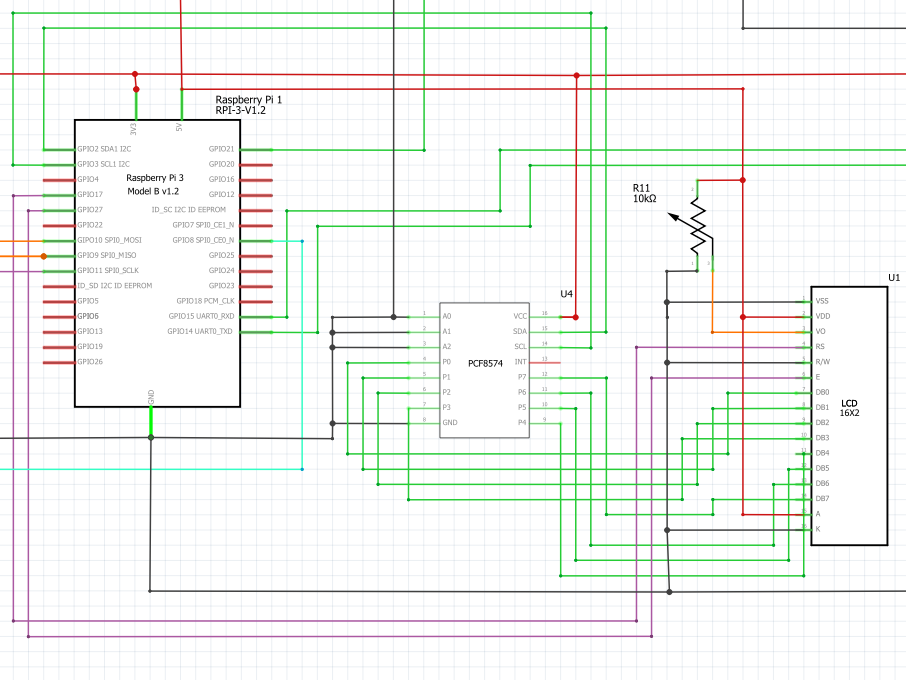Click the red junction dot at LCD VDD
Image resolution: width=906 pixels, height=680 pixels.
coord(743,317)
